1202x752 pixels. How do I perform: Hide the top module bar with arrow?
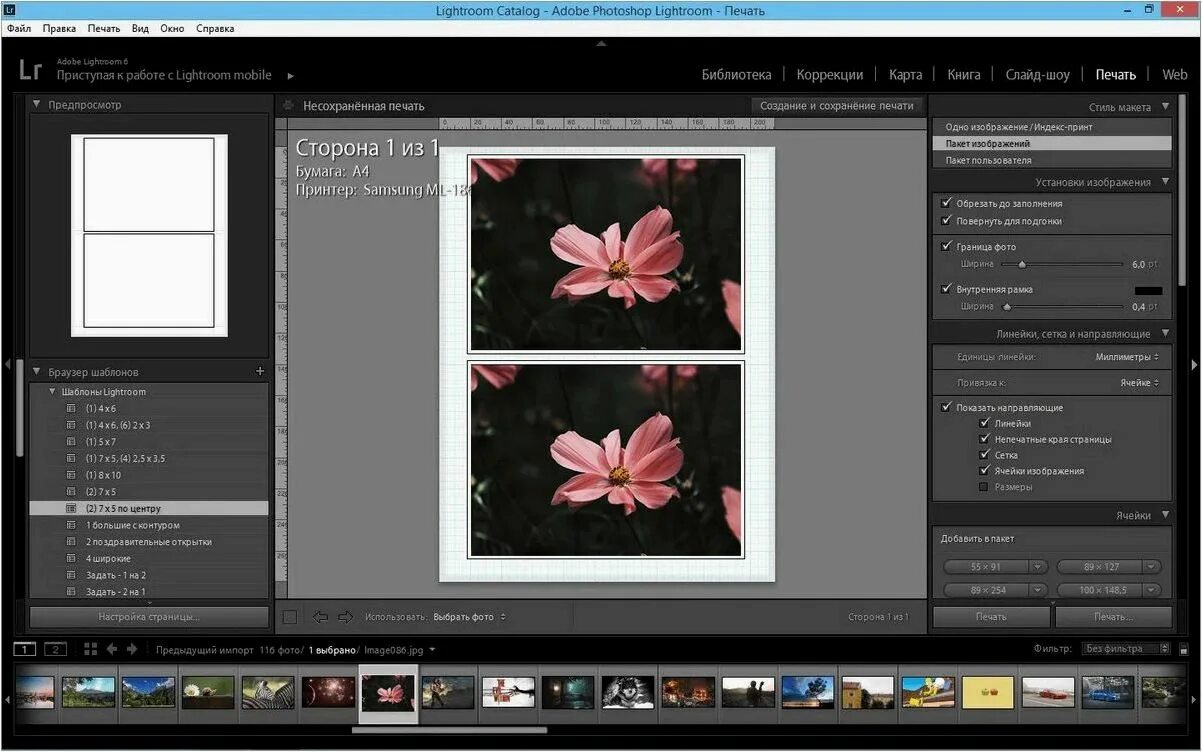(x=601, y=44)
